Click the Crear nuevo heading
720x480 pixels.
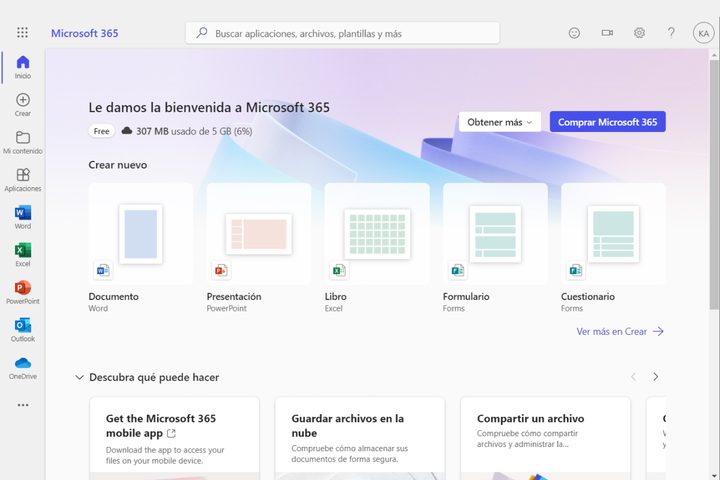pos(118,165)
